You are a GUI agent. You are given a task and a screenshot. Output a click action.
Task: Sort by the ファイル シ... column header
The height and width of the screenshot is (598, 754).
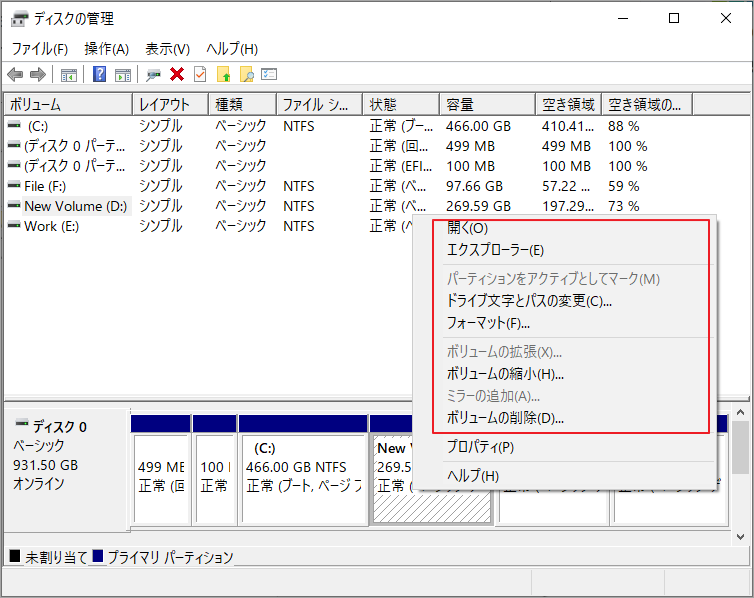320,105
